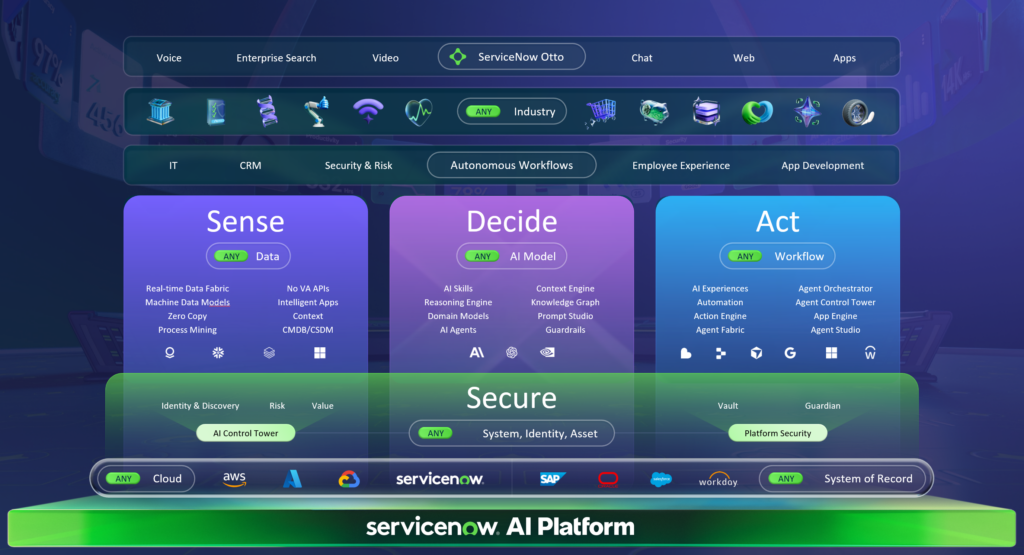Select the DNA helix industry icon
The width and height of the screenshot is (1024, 555).
(x=267, y=111)
